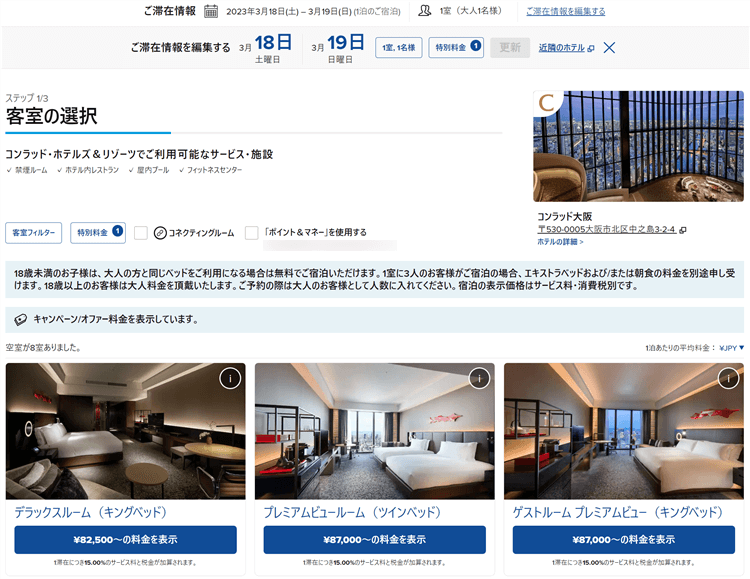This screenshot has height=579, width=750.
Task: Select the March 18日 check-in date
Action: tap(266, 48)
